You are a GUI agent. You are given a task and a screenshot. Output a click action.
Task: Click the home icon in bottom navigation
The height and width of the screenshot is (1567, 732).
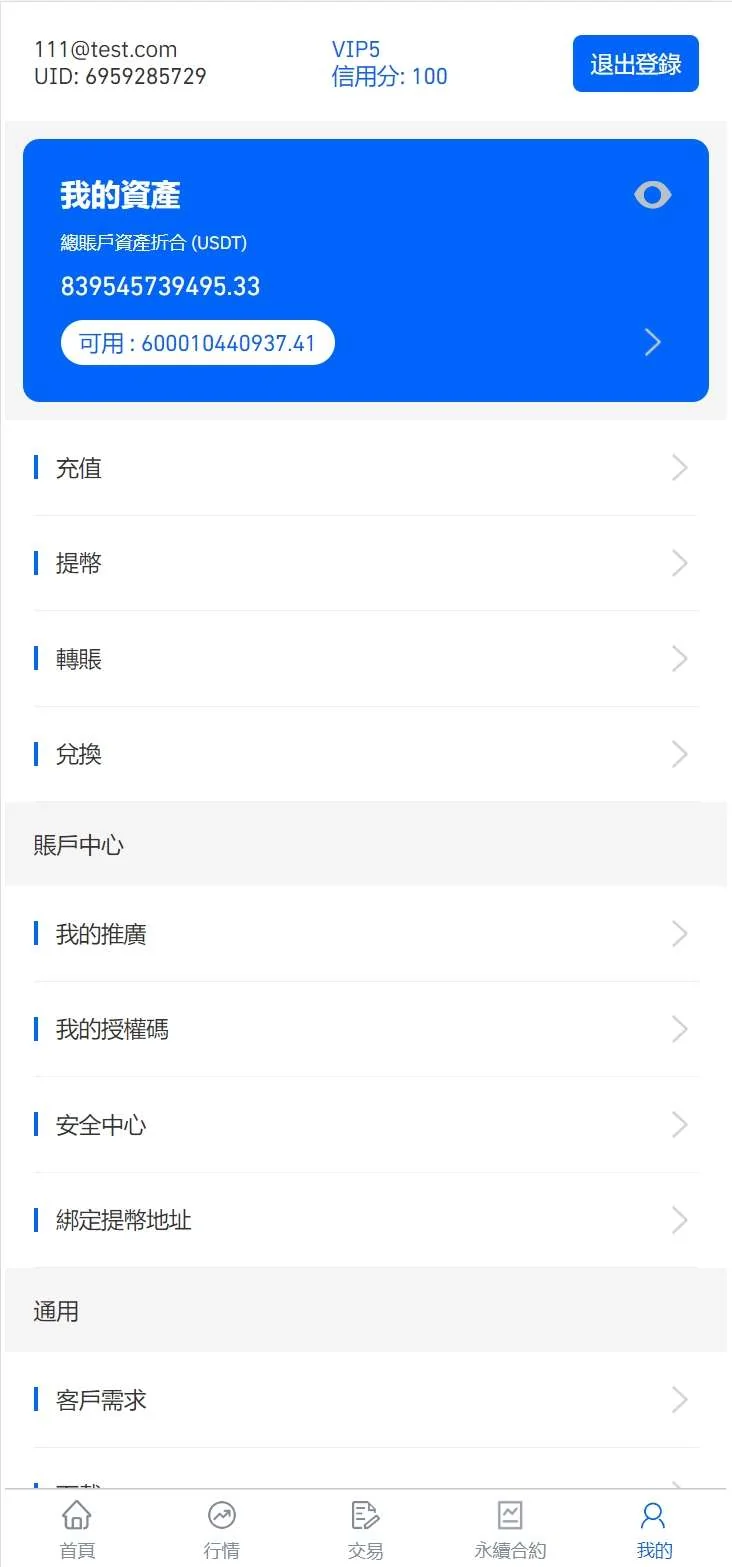[77, 1515]
